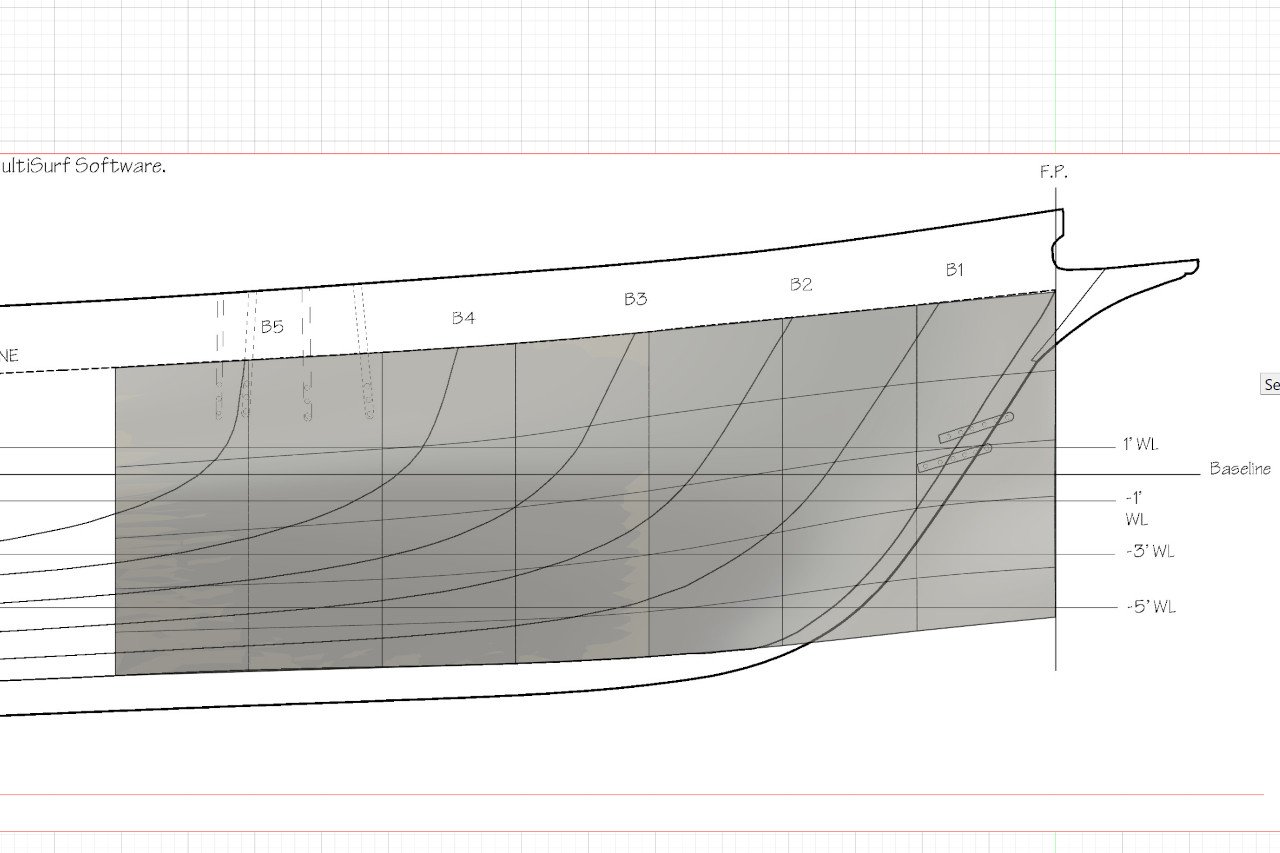The height and width of the screenshot is (853, 1280).
Task: Select the B1 buttock label
Action: coord(955,270)
